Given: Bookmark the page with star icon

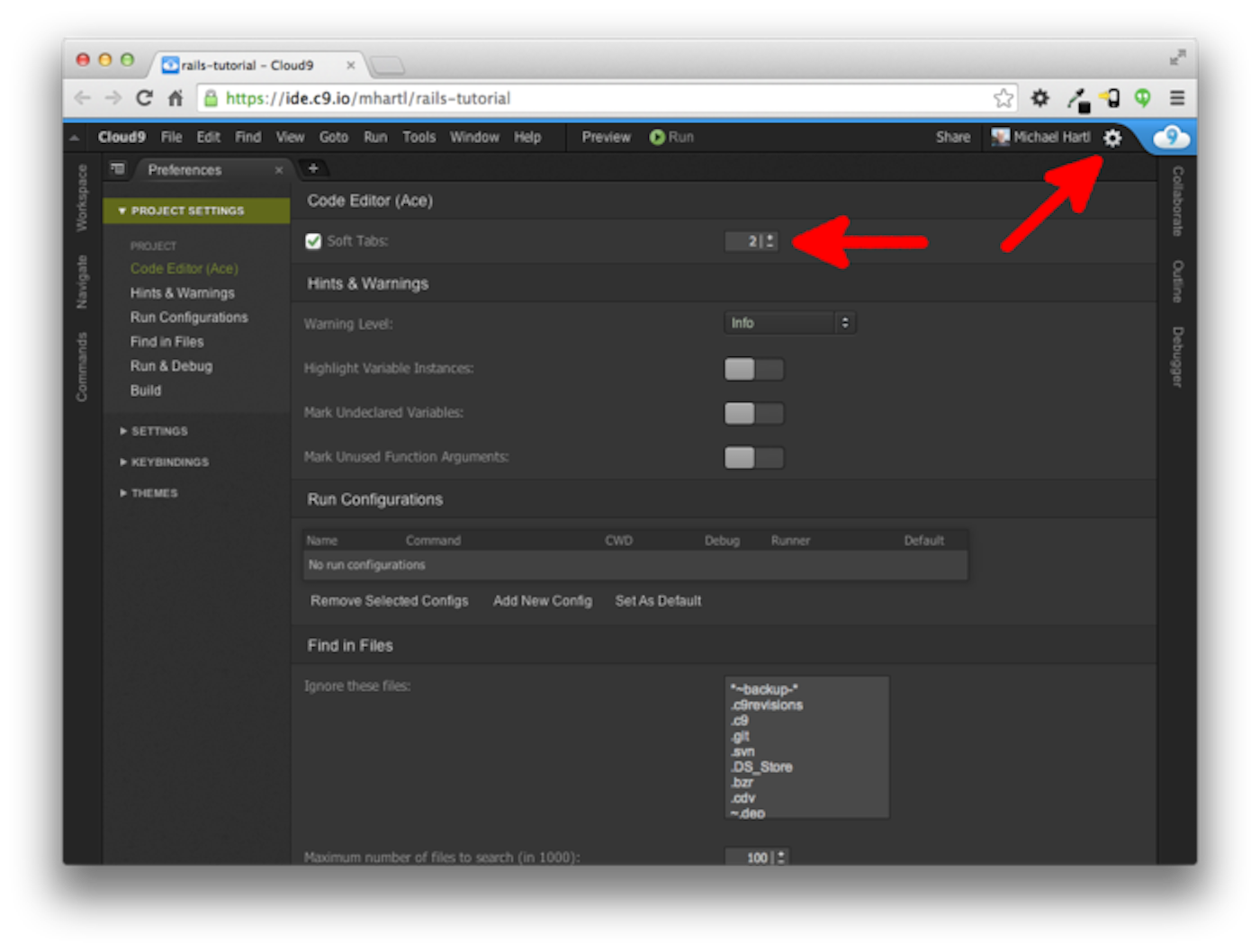Looking at the screenshot, I should click(x=1003, y=98).
